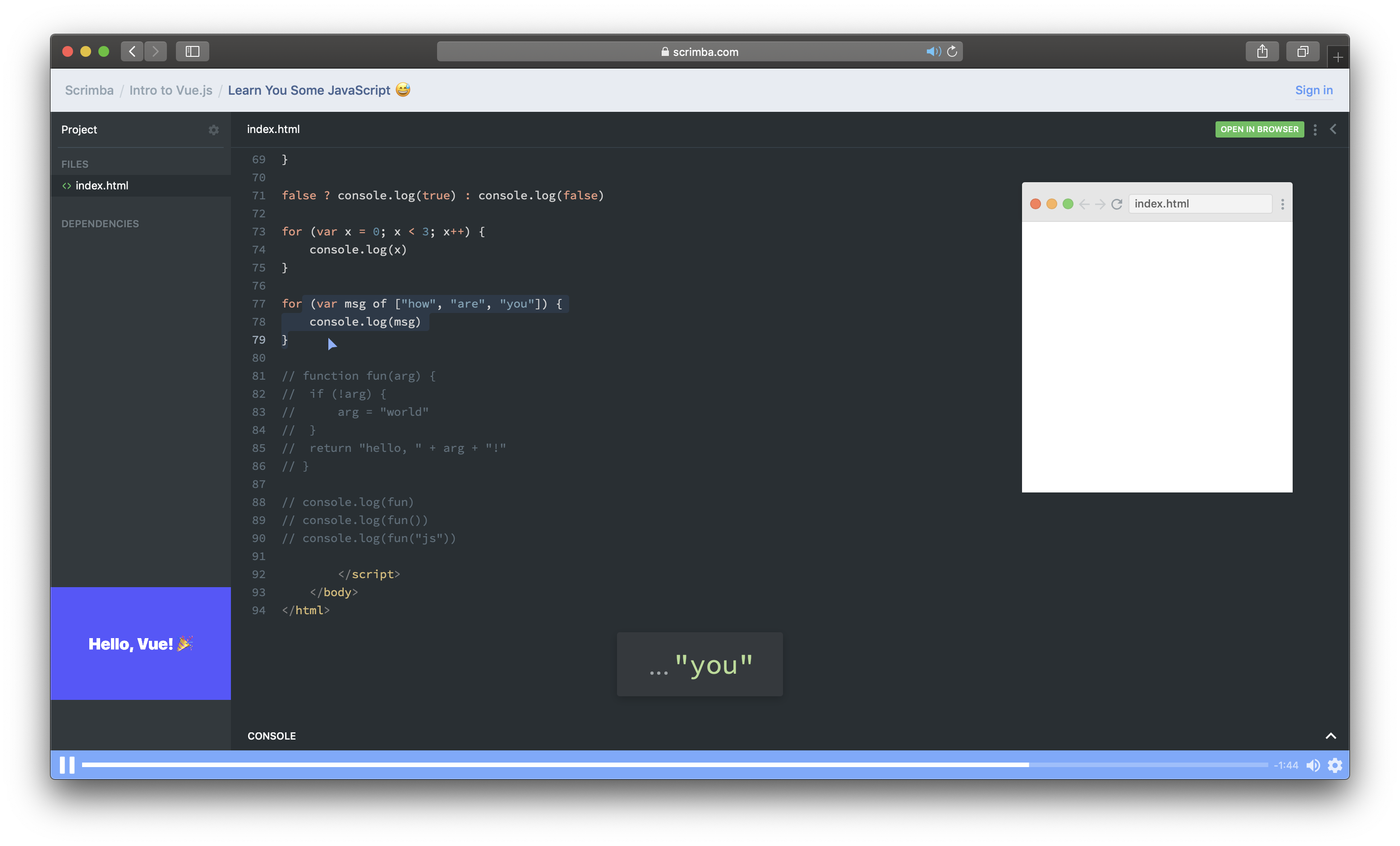Viewport: 1400px width, 846px height.
Task: Click the mini browser index.html address field
Action: [1200, 203]
